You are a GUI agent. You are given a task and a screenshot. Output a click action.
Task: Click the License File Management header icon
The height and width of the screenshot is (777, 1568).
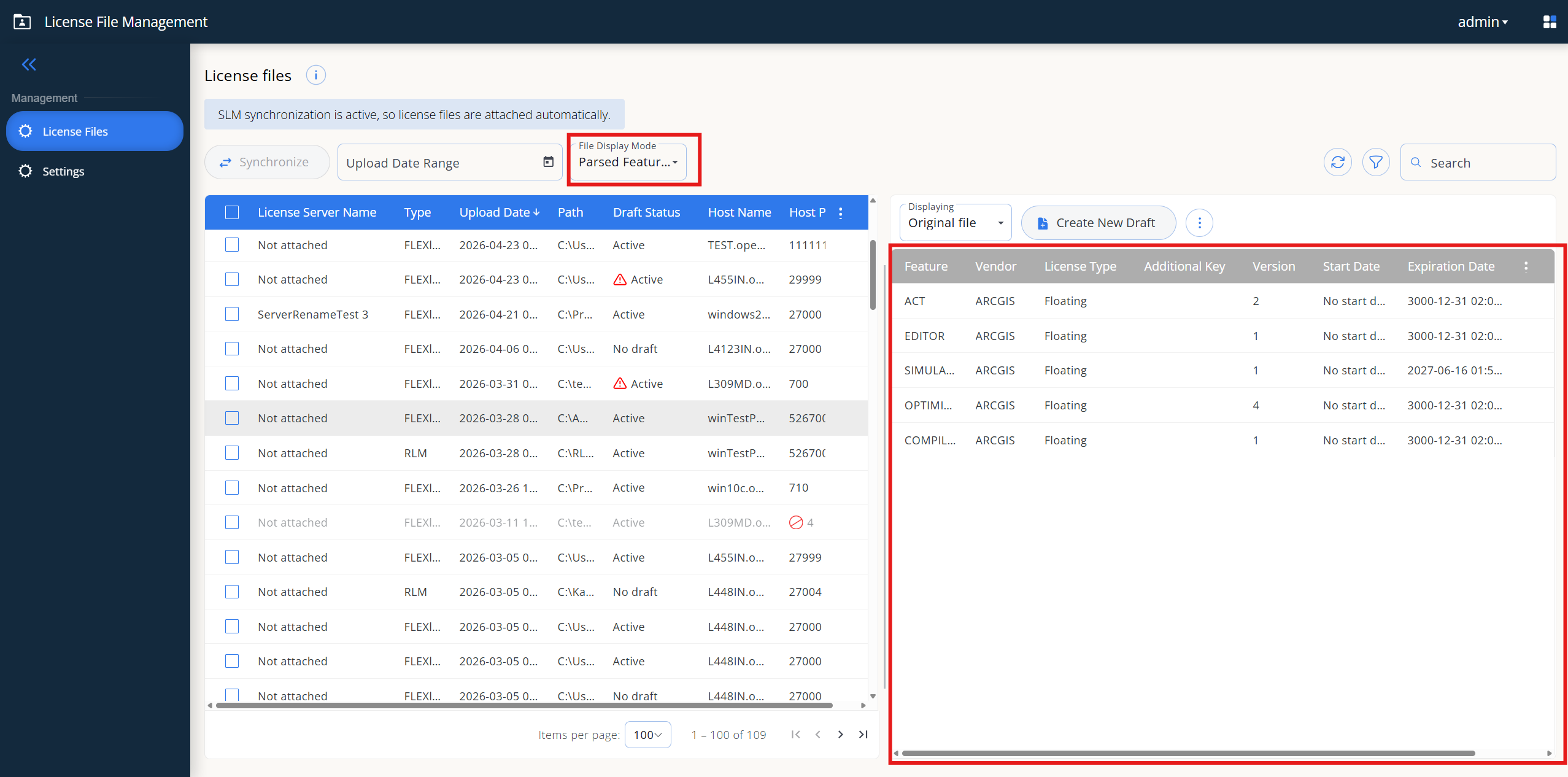(22, 22)
